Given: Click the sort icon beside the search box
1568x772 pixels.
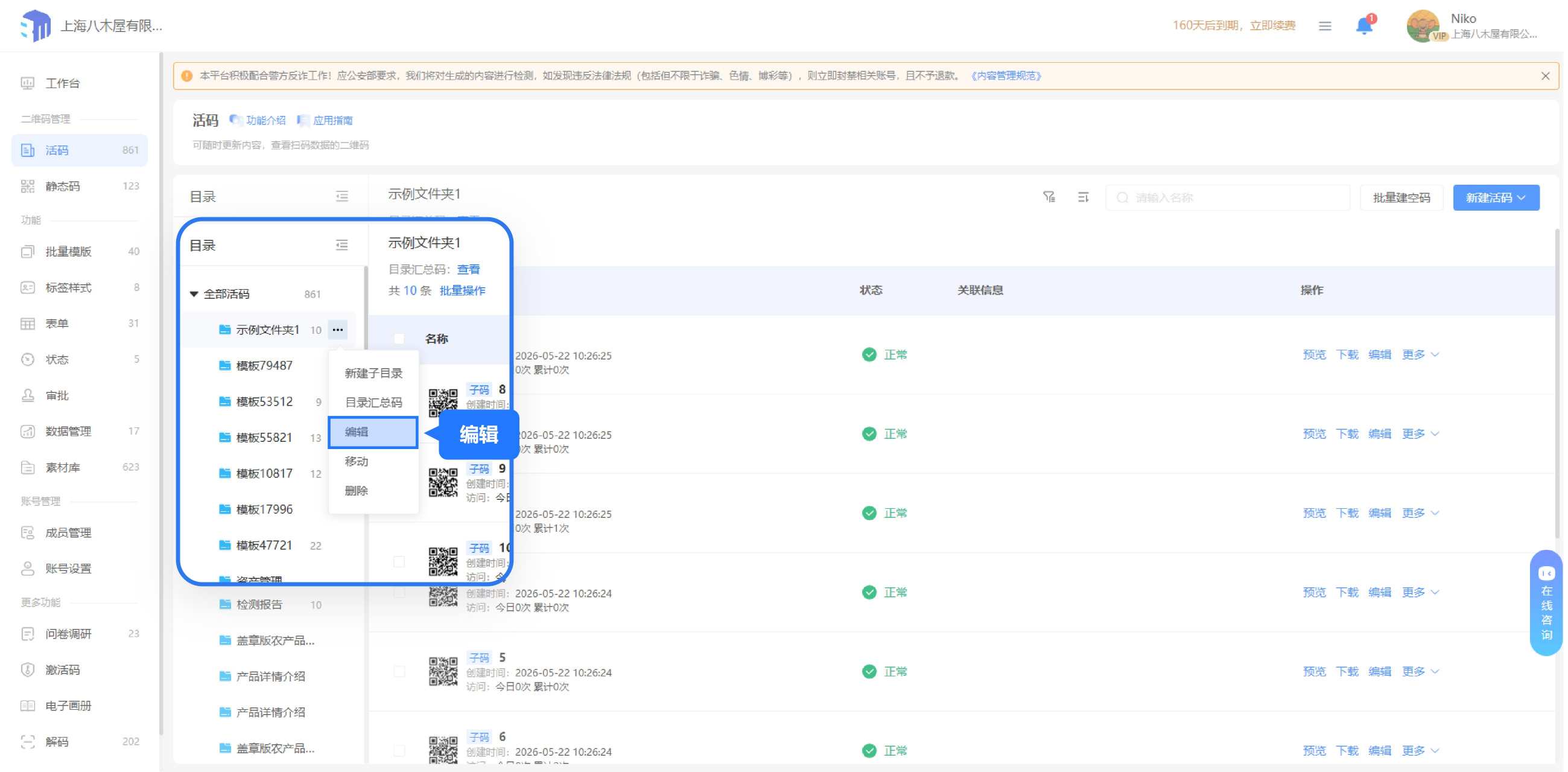Looking at the screenshot, I should [x=1083, y=197].
